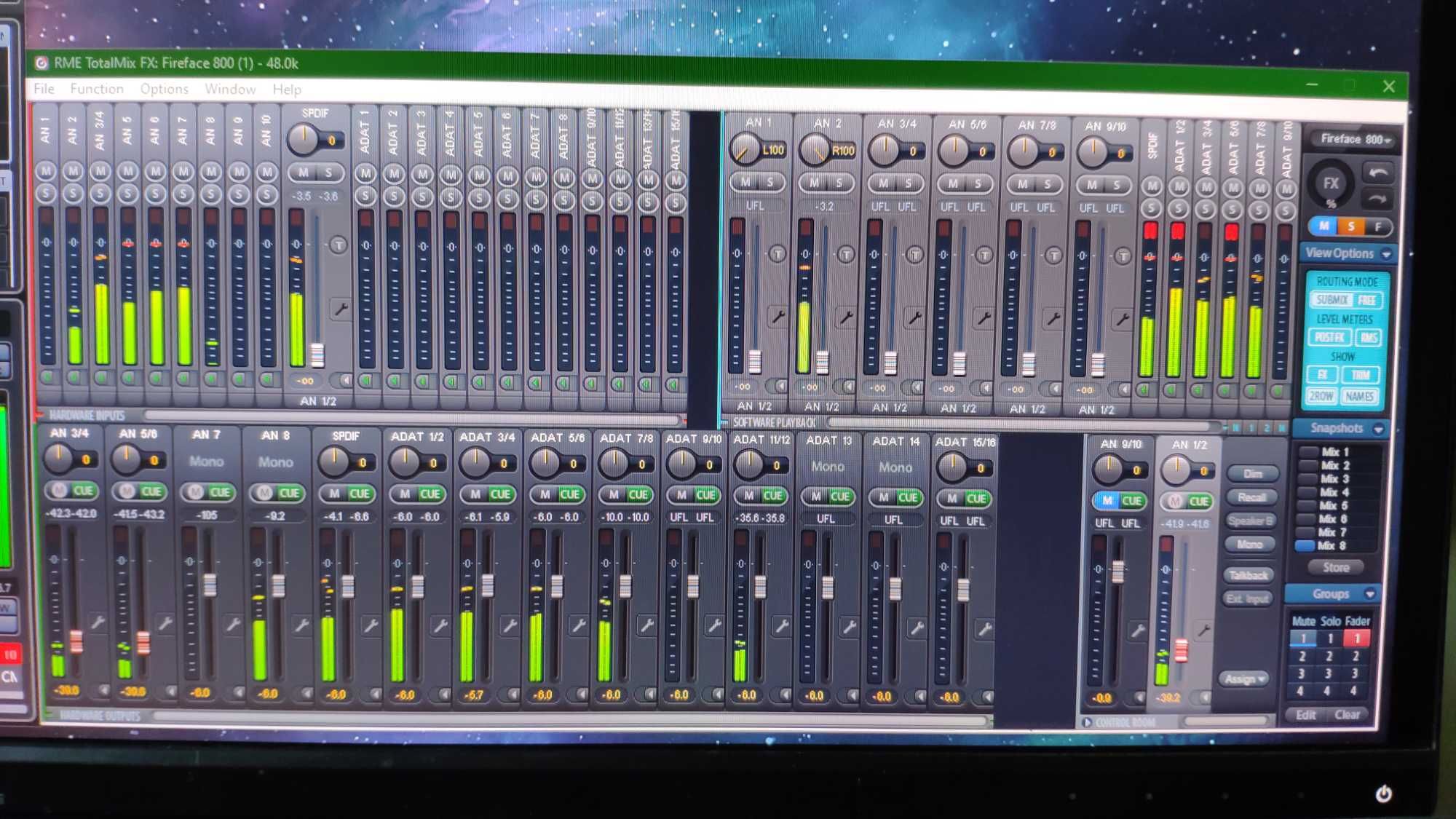Mute the ADAT 1 hardware input
Image resolution: width=1456 pixels, height=819 pixels.
(365, 173)
